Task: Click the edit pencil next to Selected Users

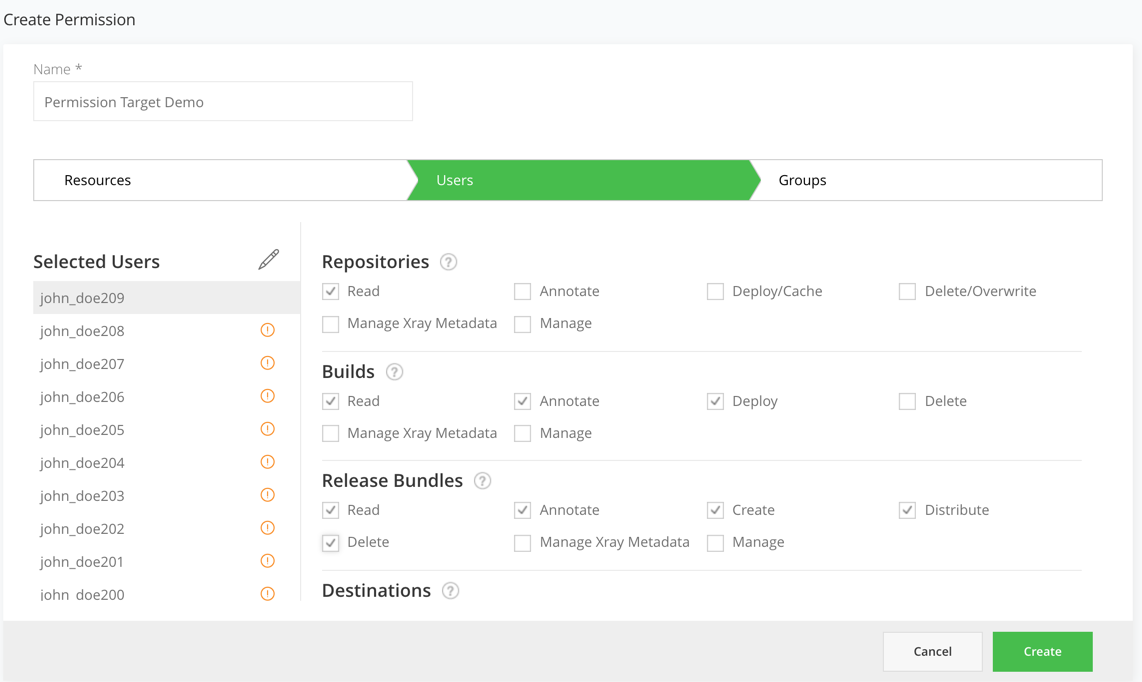Action: tap(268, 259)
